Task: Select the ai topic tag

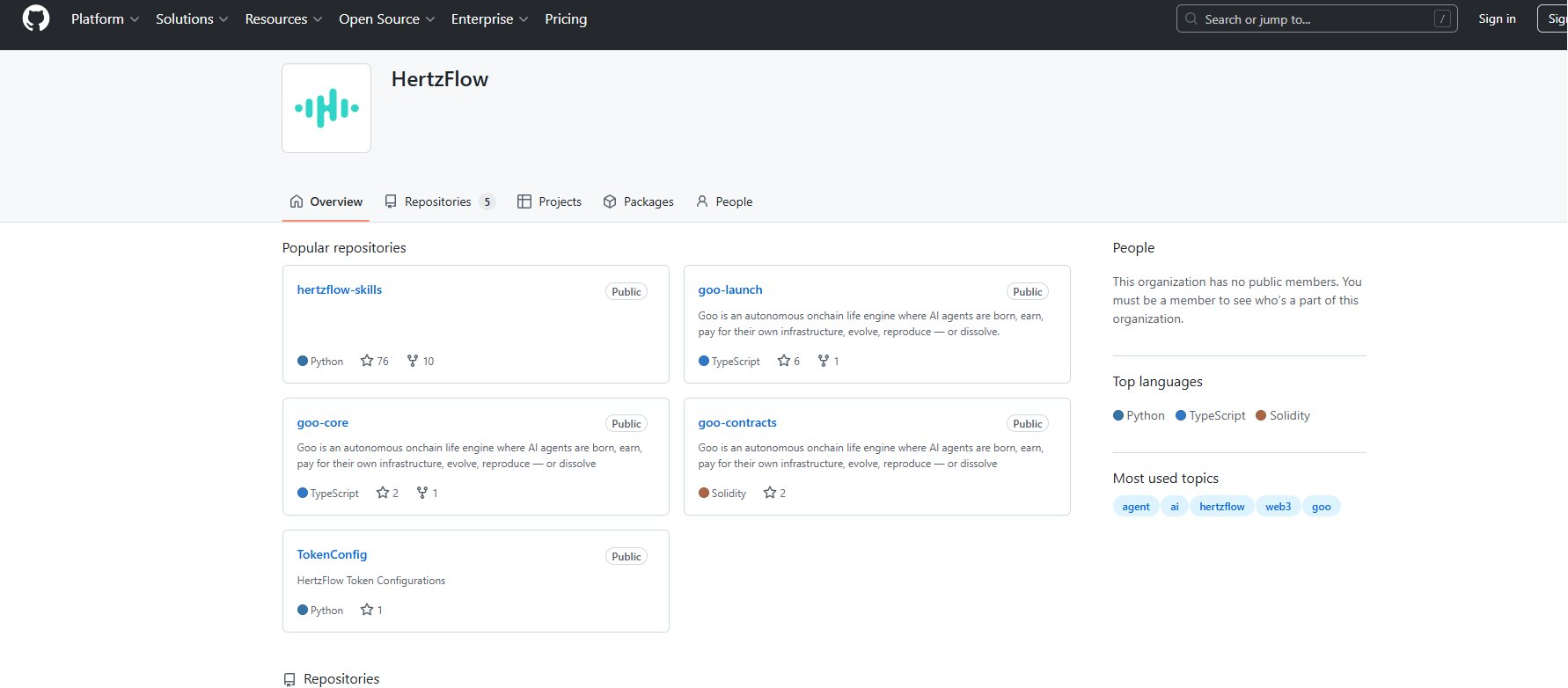Action: point(1174,506)
